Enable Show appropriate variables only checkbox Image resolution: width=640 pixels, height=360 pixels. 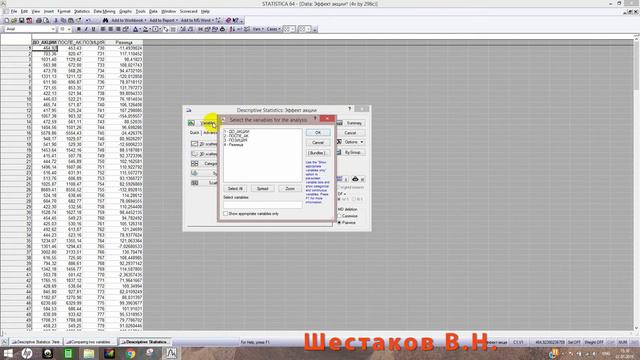coord(226,213)
